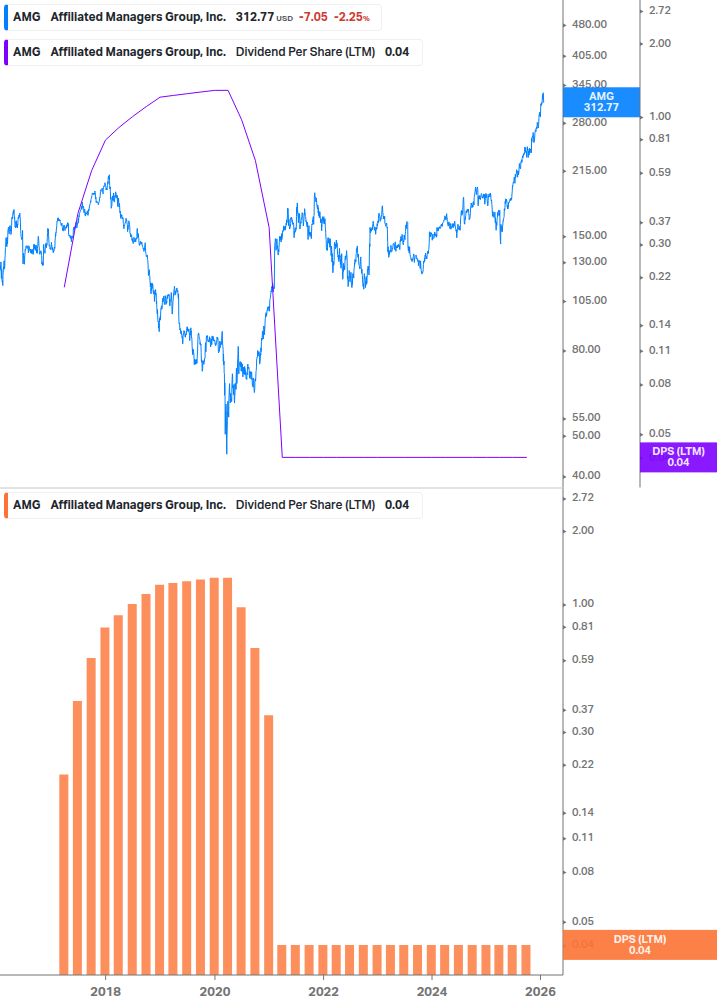
Task: Click the 0.81 label on the bar chart pane axis
Action: 583,626
